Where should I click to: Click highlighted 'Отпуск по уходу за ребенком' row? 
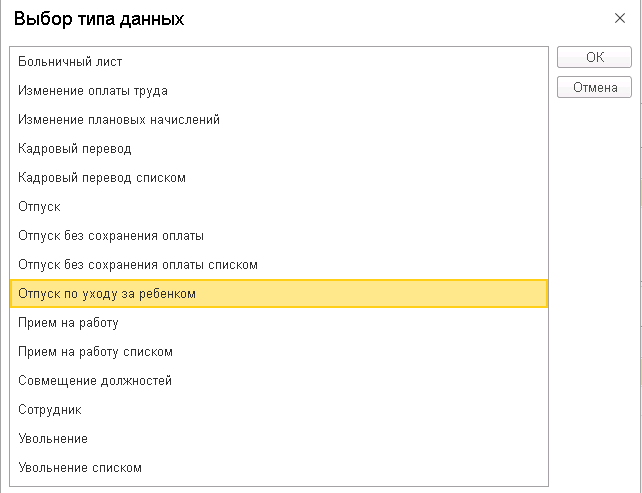pyautogui.click(x=108, y=294)
